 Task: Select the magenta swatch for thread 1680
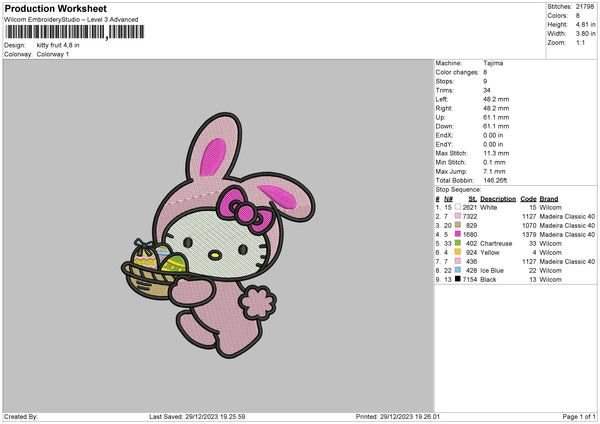457,234
